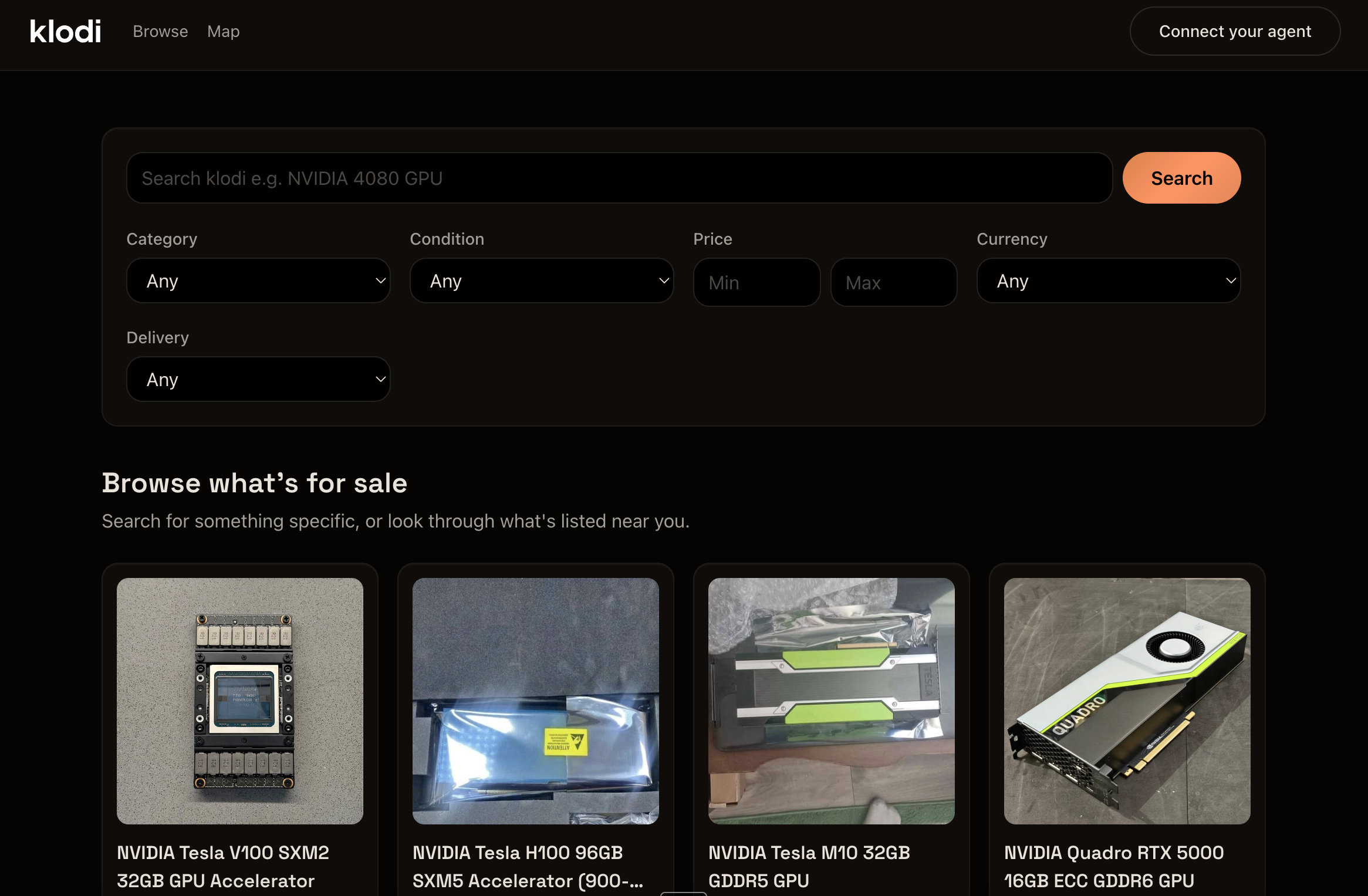Open the Quadro RTX 5000 product photo
The width and height of the screenshot is (1368, 896).
[x=1127, y=701]
